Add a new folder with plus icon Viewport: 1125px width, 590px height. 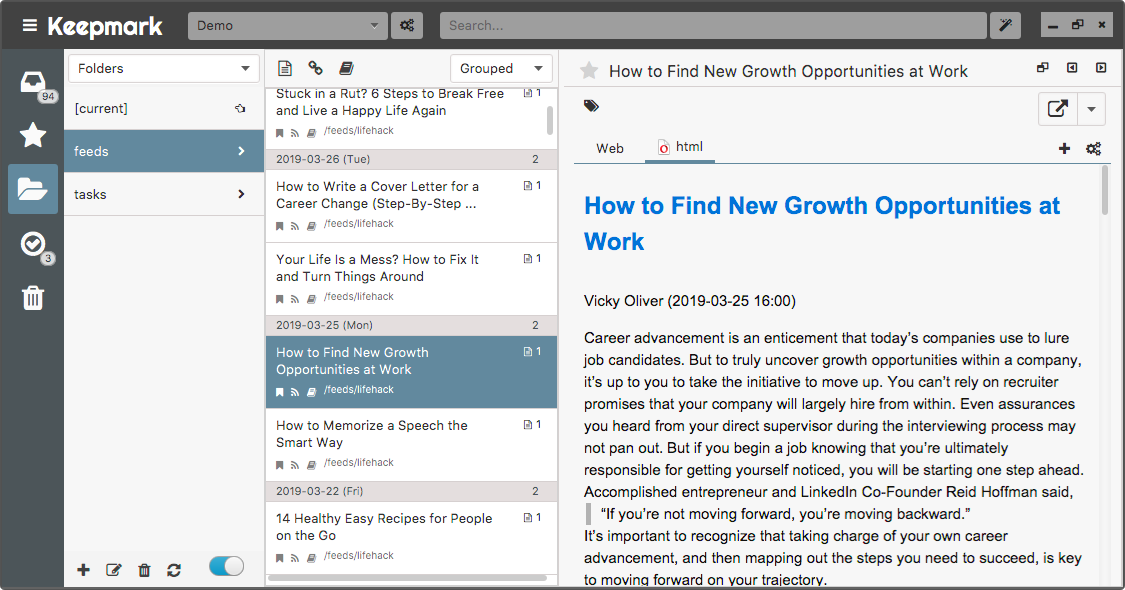[x=83, y=570]
